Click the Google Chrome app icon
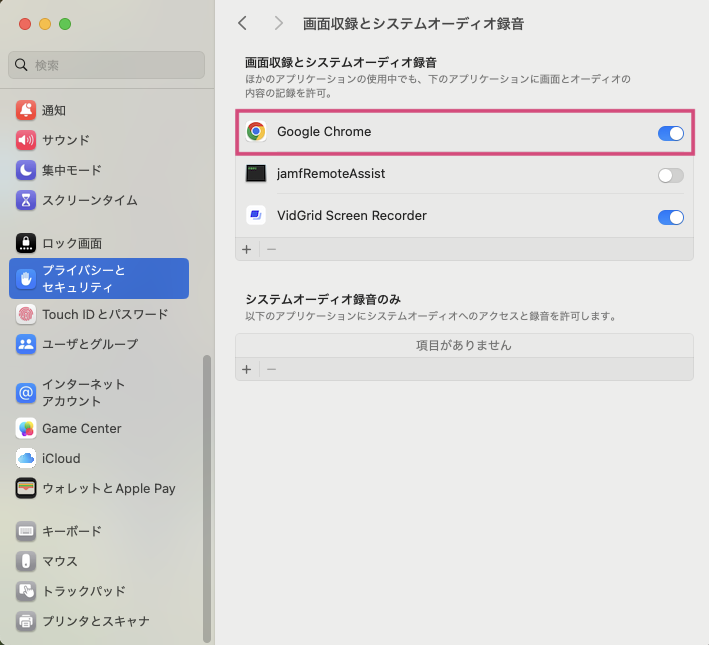Screen dimensions: 709x645 tap(256, 132)
